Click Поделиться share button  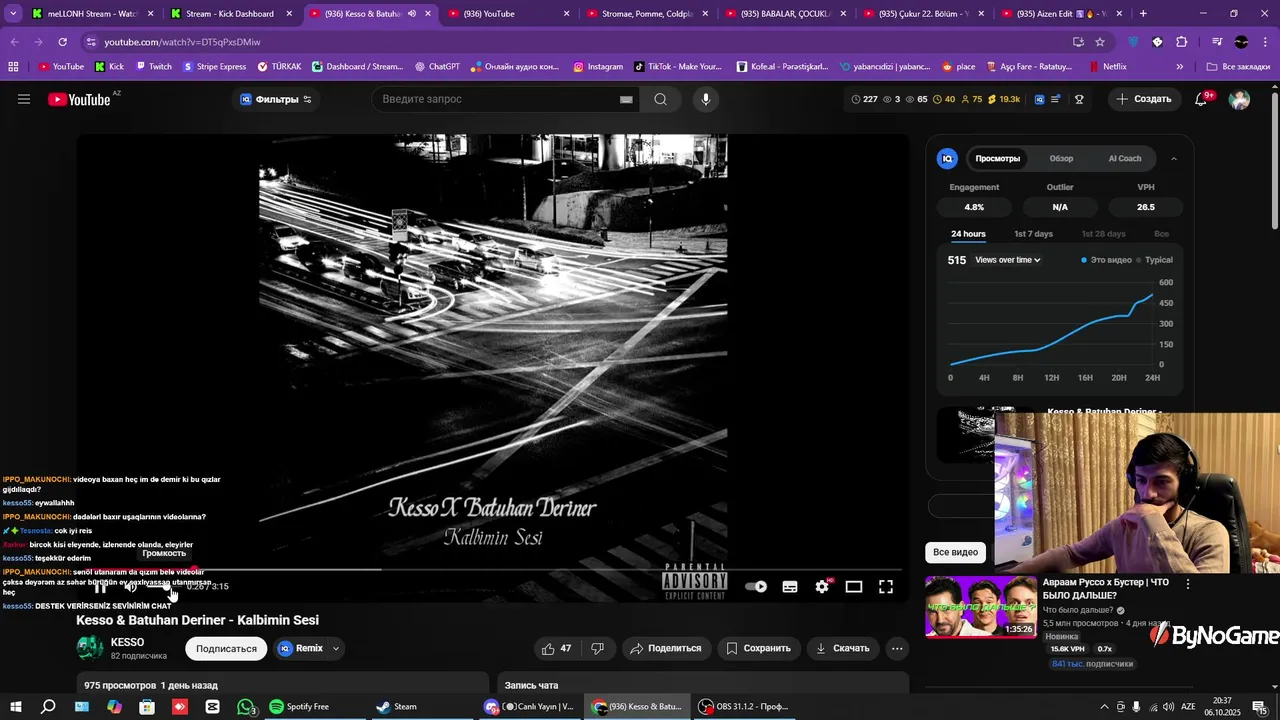[666, 648]
